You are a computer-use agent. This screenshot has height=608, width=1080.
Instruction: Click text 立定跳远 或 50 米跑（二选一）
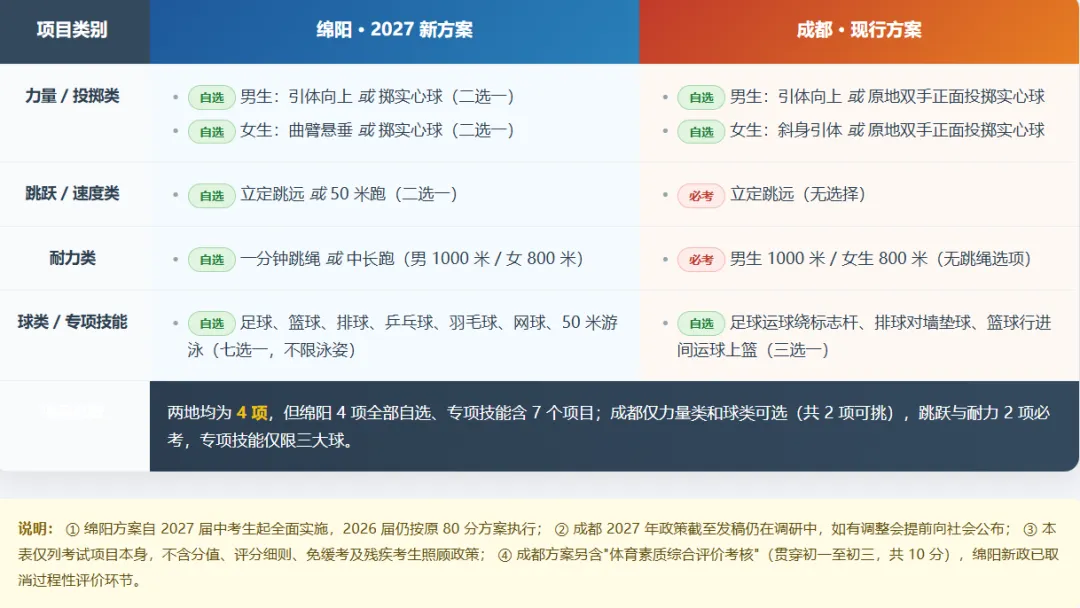[349, 193]
